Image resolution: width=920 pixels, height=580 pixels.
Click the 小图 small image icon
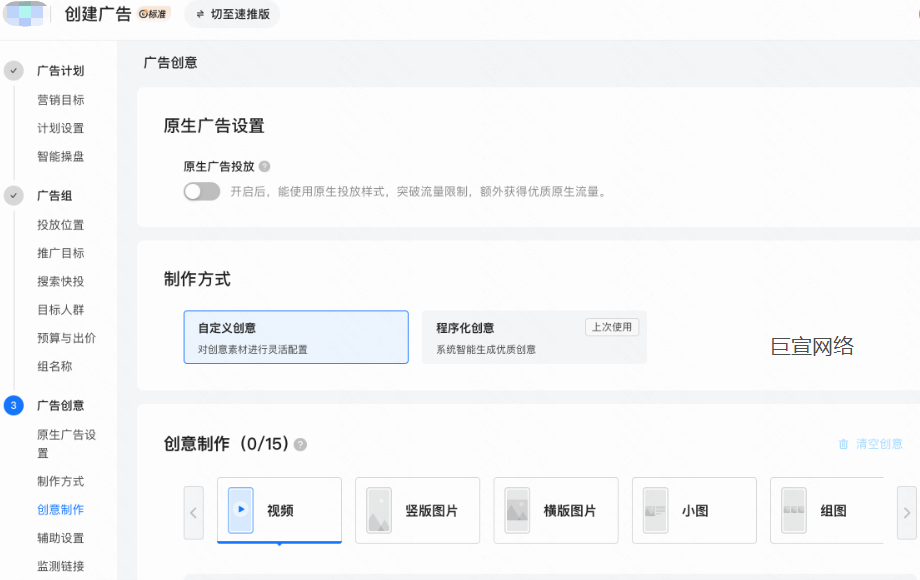(655, 510)
